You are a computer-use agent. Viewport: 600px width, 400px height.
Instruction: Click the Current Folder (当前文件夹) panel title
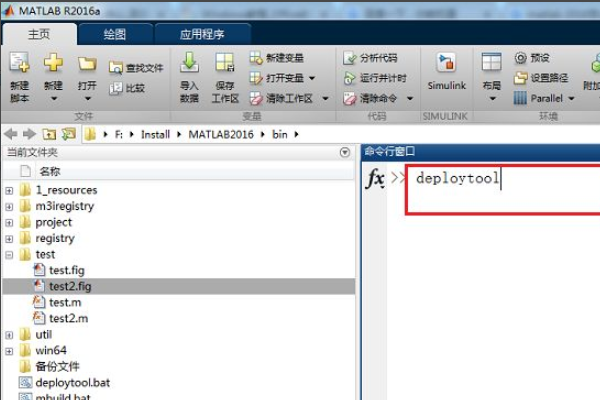pyautogui.click(x=33, y=152)
